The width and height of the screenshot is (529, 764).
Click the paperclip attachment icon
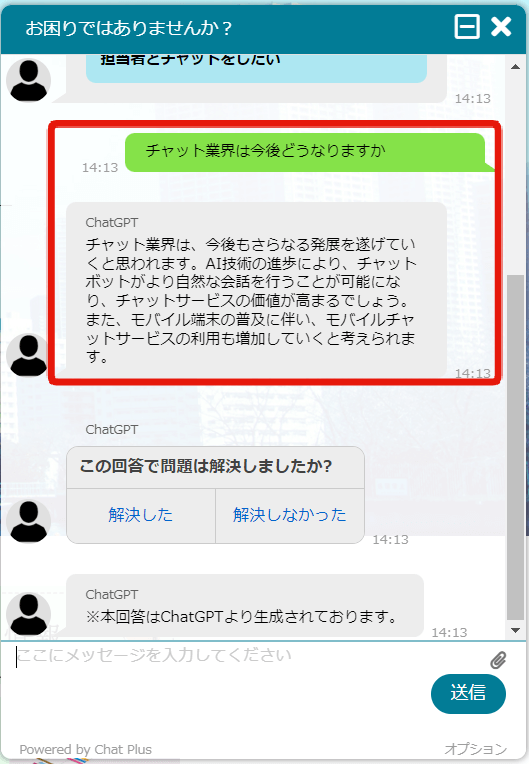click(x=498, y=660)
